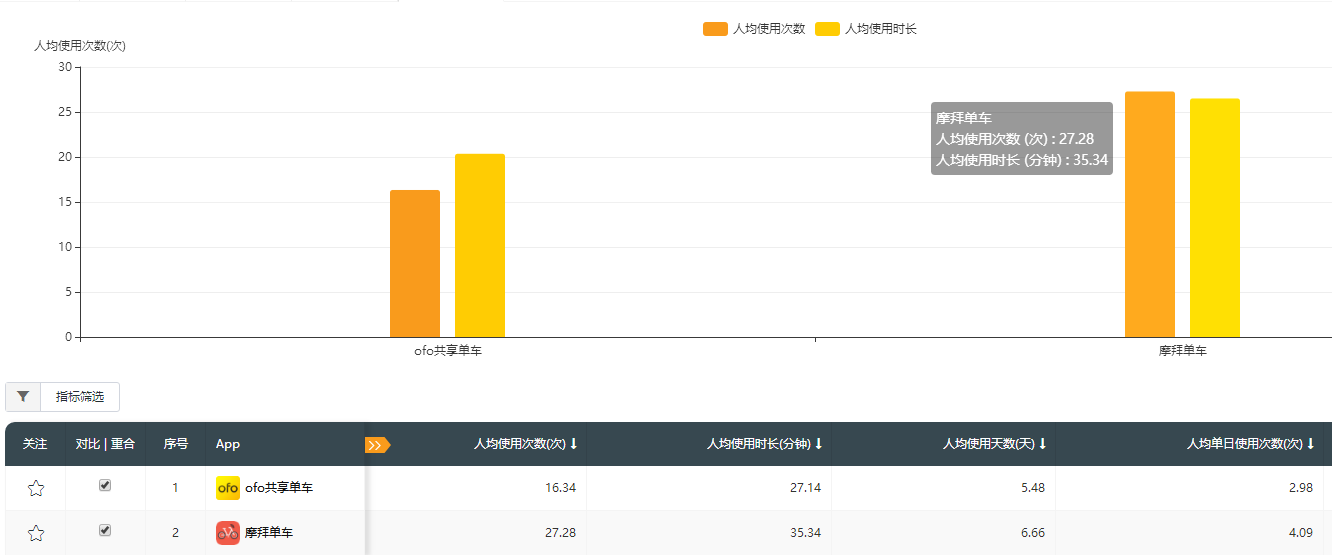Sort by 人均单日使用次数(次) column arrow
This screenshot has height=555, width=1332.
(1311, 444)
